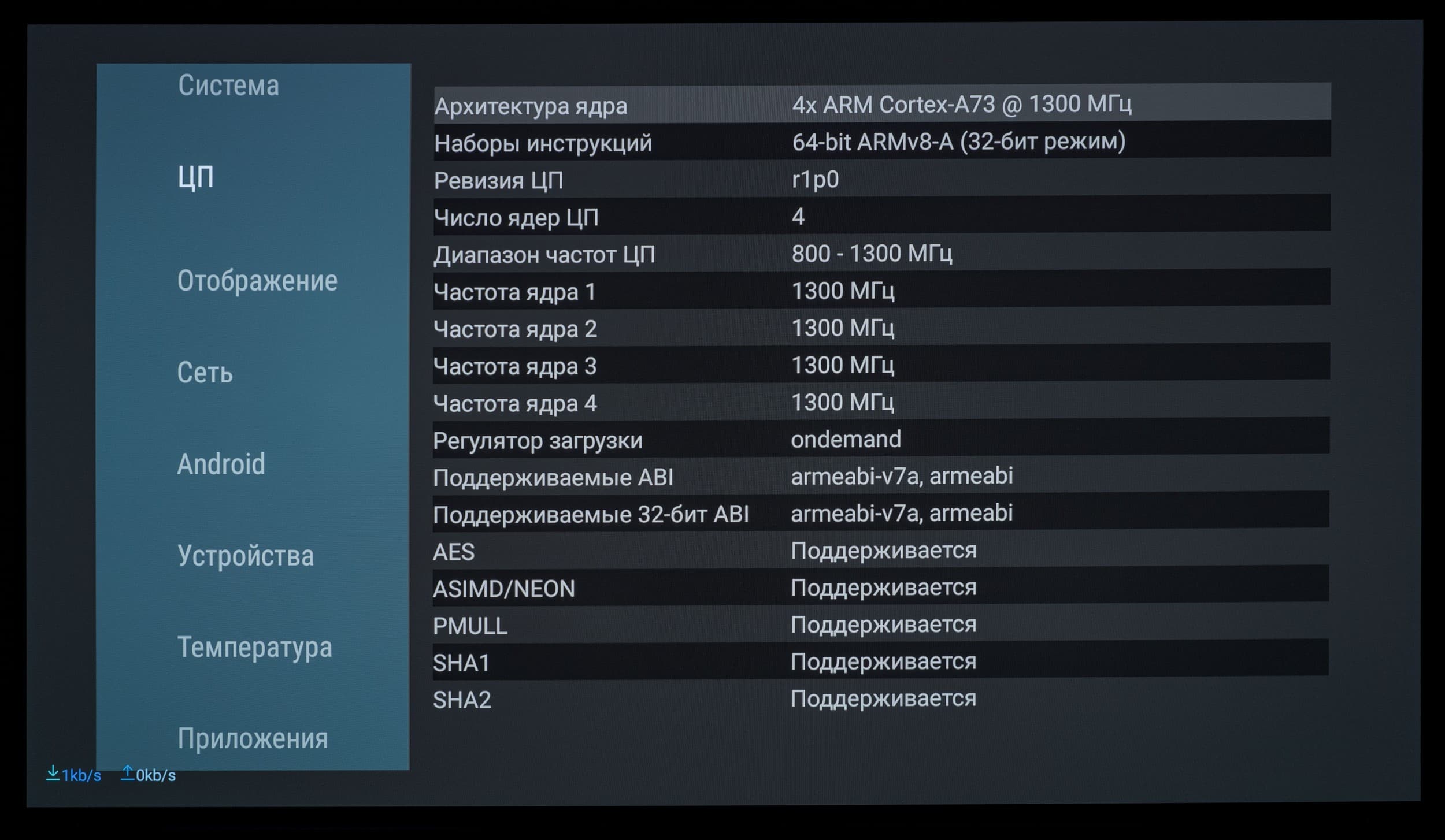Click the SHA2 support row
1445x840 pixels.
point(881,699)
